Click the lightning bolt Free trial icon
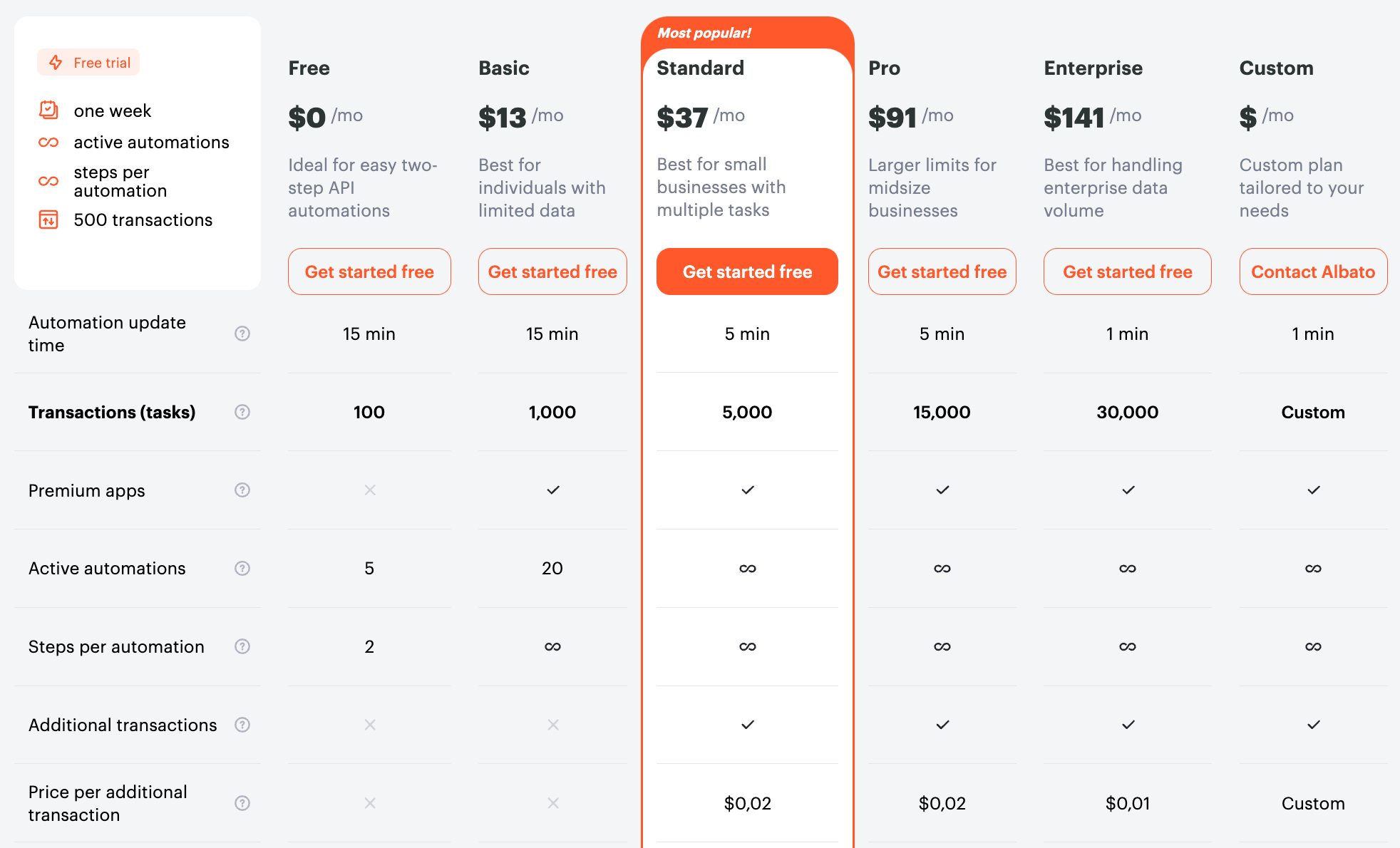 (x=56, y=63)
